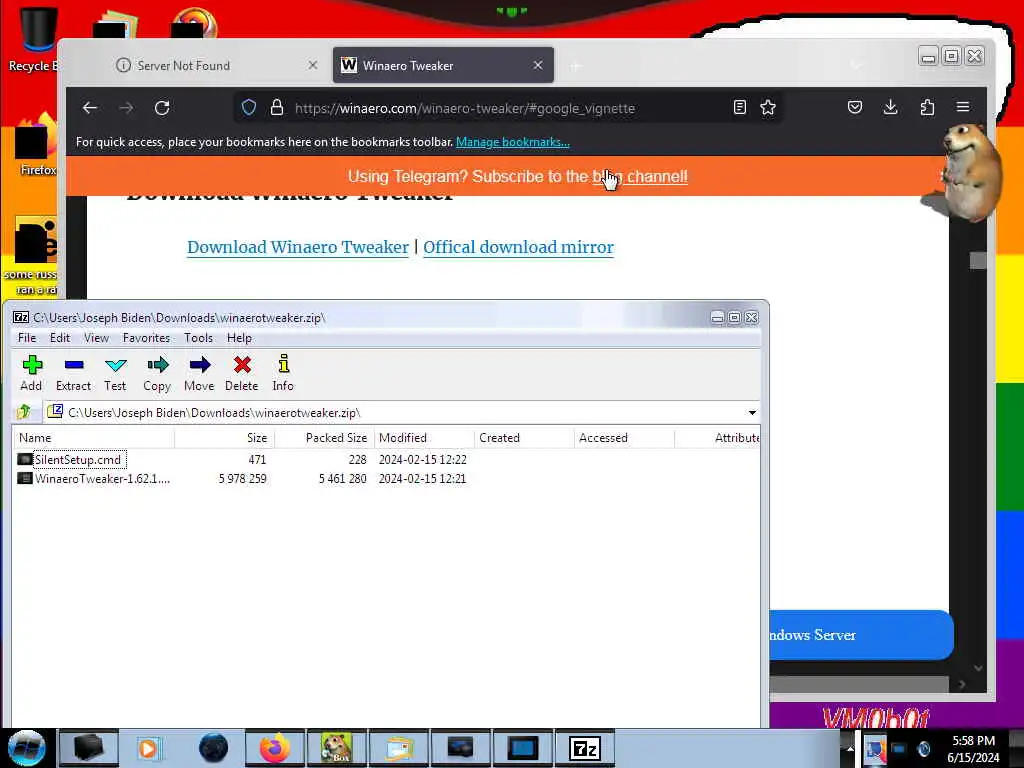The width and height of the screenshot is (1024, 768).
Task: Open the File menu in 7-Zip
Action: [x=27, y=338]
